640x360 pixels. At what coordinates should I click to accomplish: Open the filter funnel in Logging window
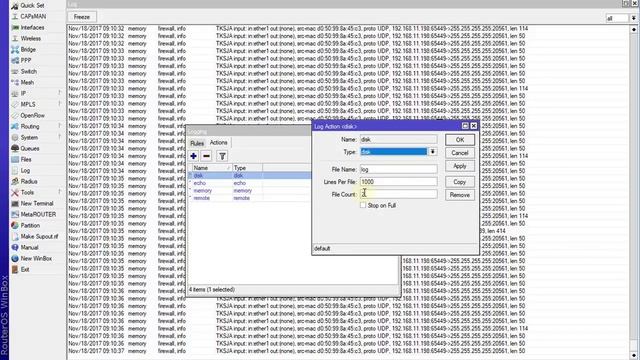click(222, 156)
